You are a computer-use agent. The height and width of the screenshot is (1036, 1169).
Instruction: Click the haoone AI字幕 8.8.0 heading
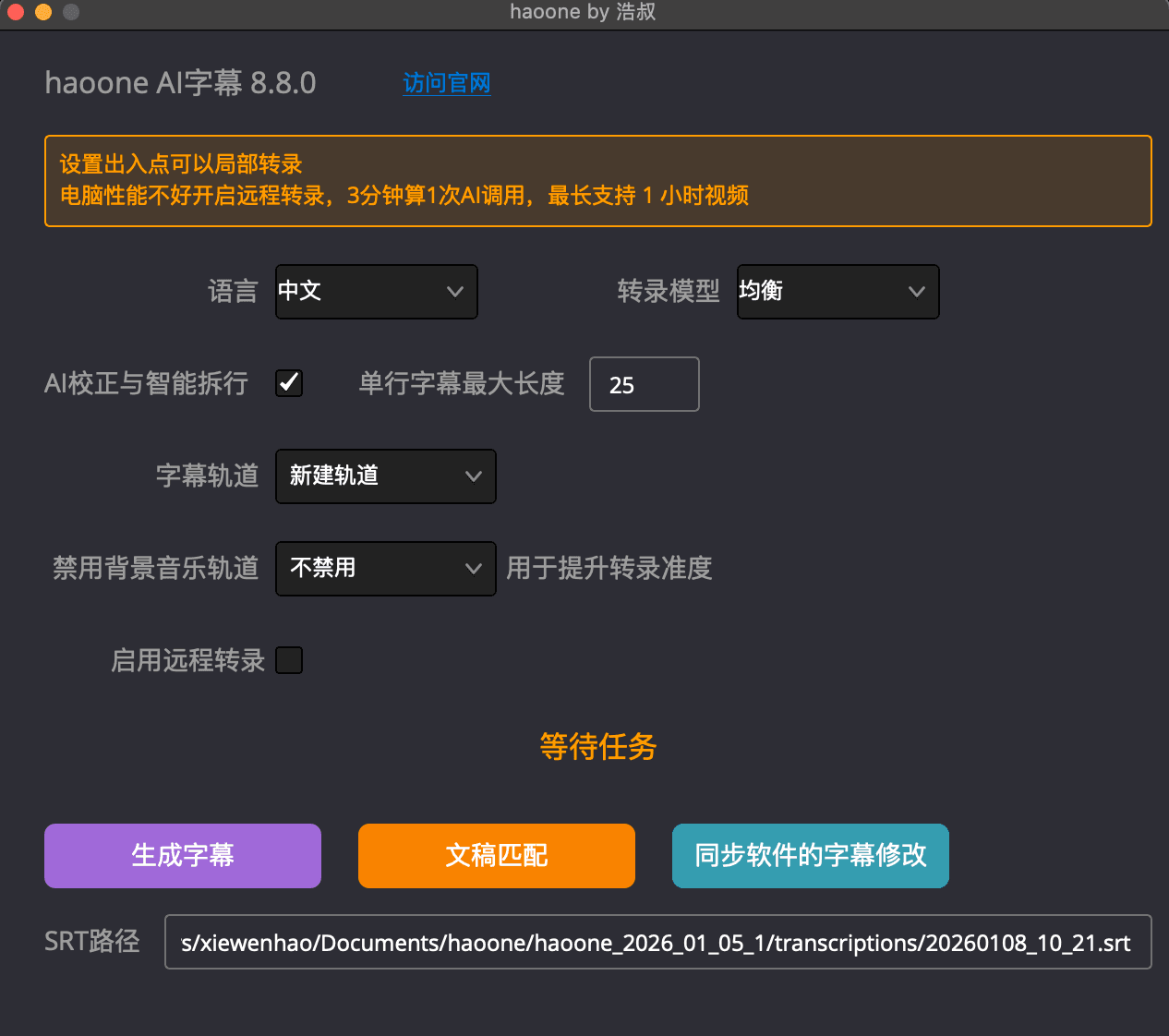(x=180, y=83)
